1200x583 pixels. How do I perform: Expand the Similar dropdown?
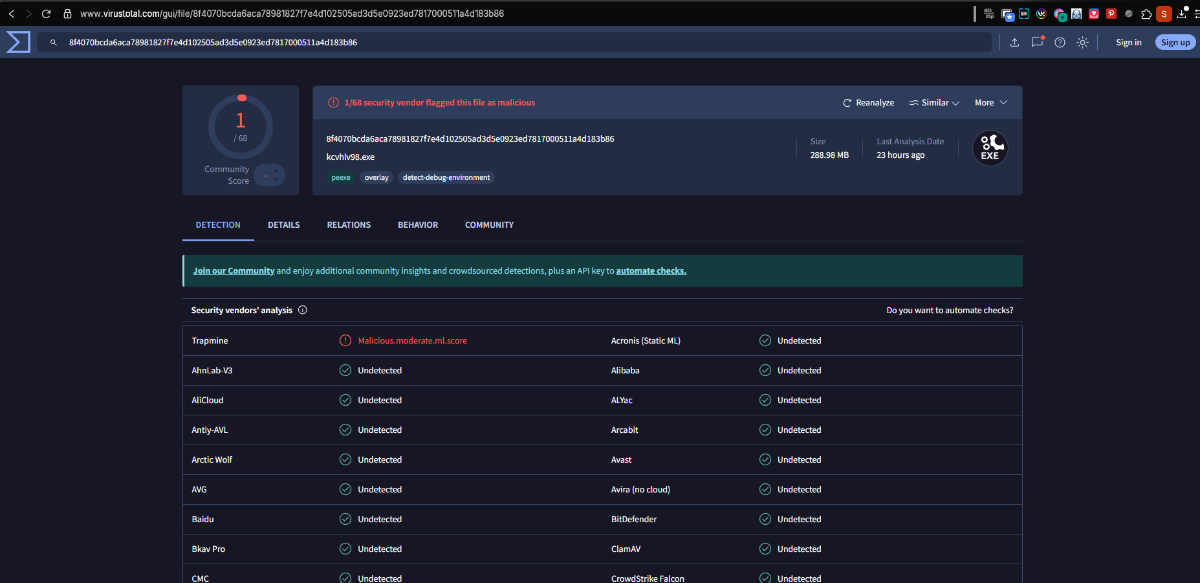click(934, 102)
